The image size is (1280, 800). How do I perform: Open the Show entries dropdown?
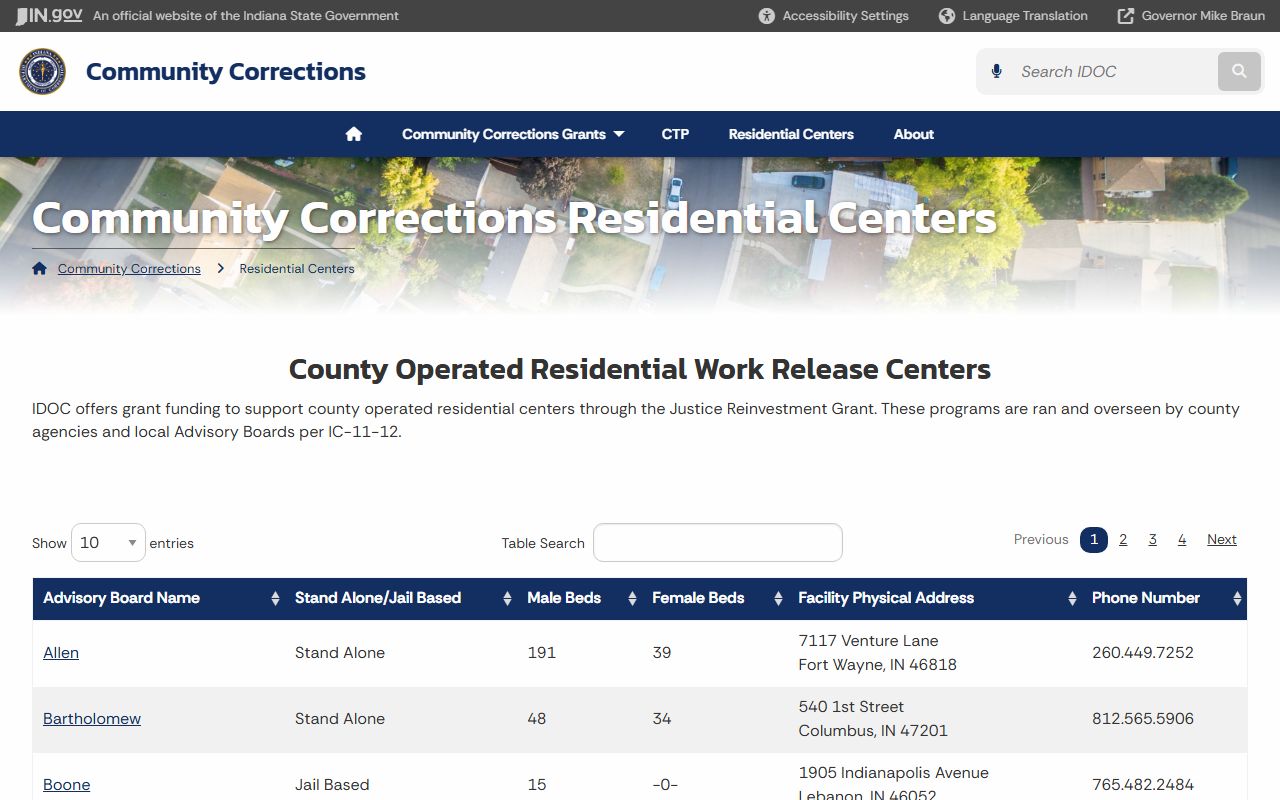108,543
